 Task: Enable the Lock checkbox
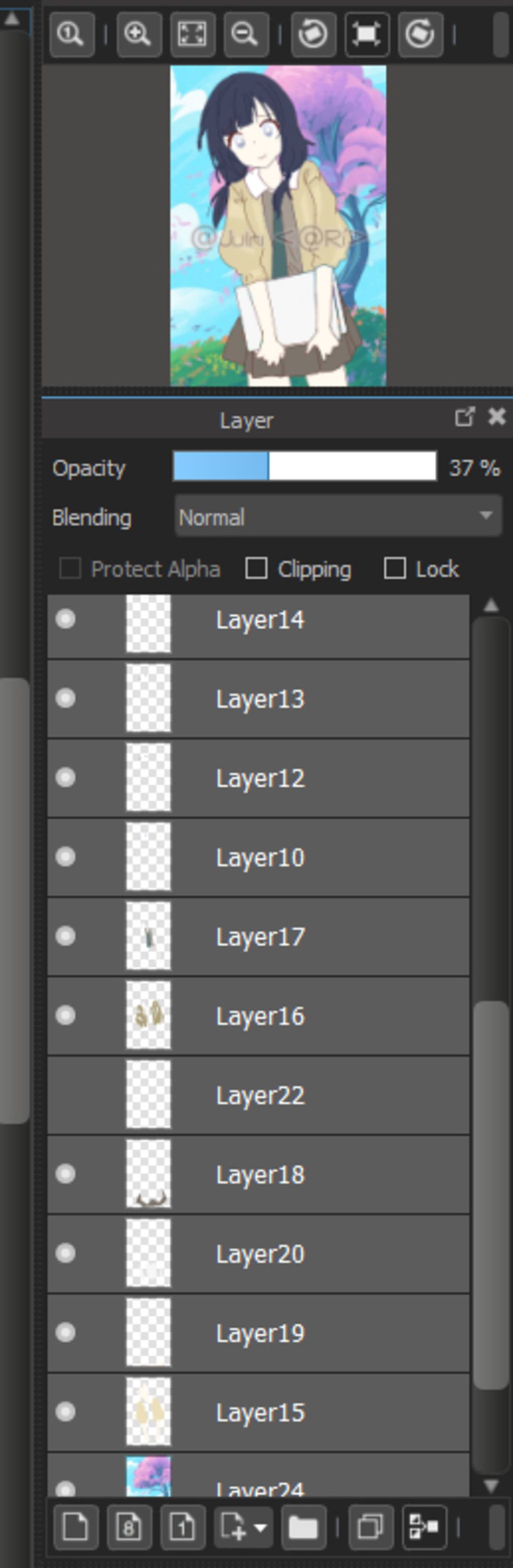click(395, 569)
